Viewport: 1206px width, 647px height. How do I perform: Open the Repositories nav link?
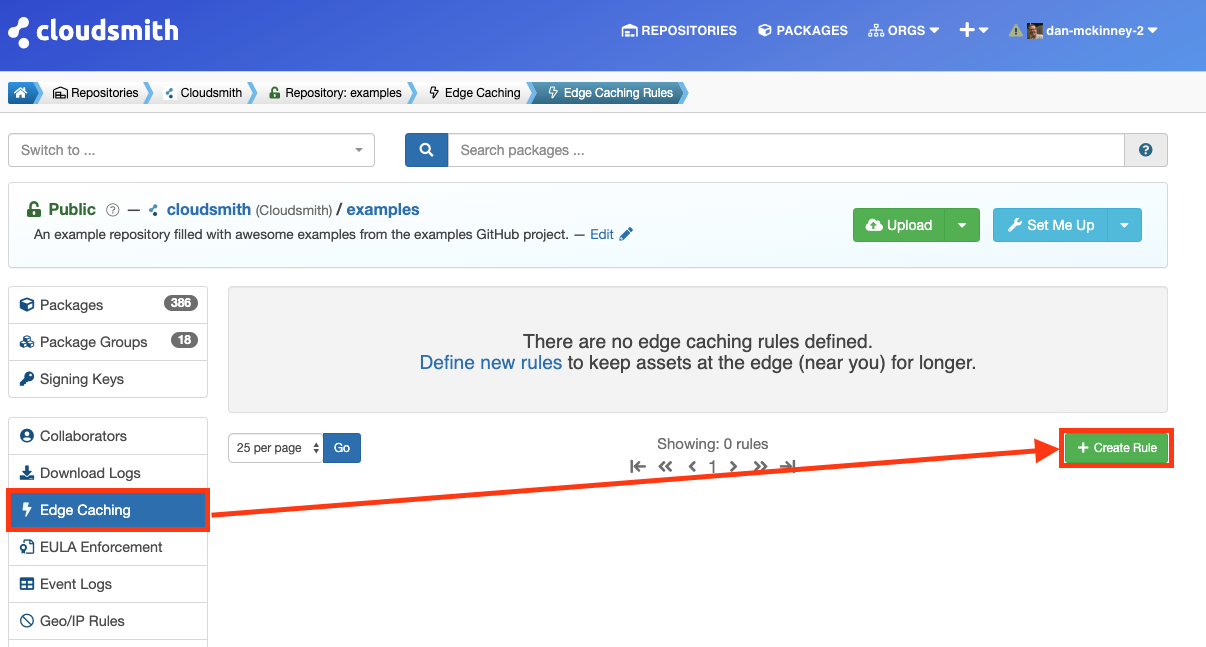coord(679,31)
